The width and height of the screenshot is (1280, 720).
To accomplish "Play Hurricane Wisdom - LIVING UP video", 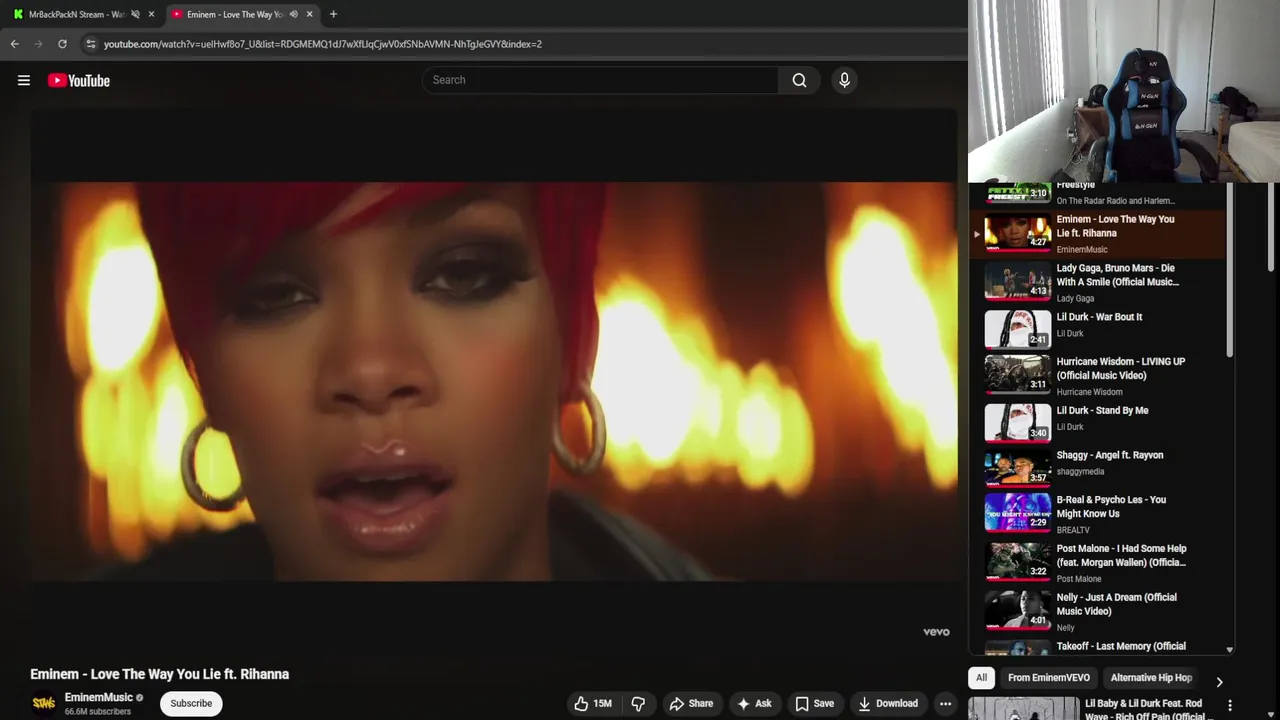I will (x=1097, y=375).
